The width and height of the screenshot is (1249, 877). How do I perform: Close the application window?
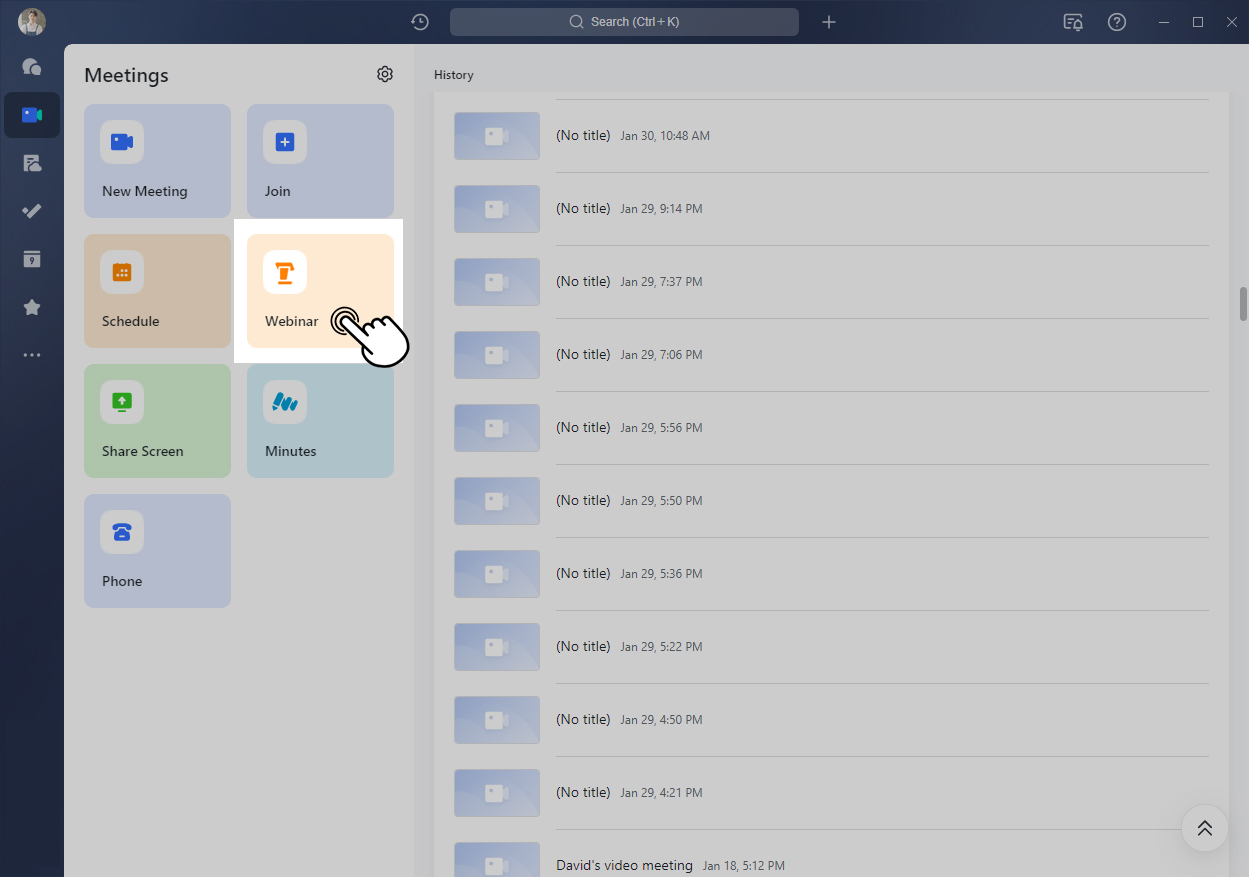pos(1231,22)
